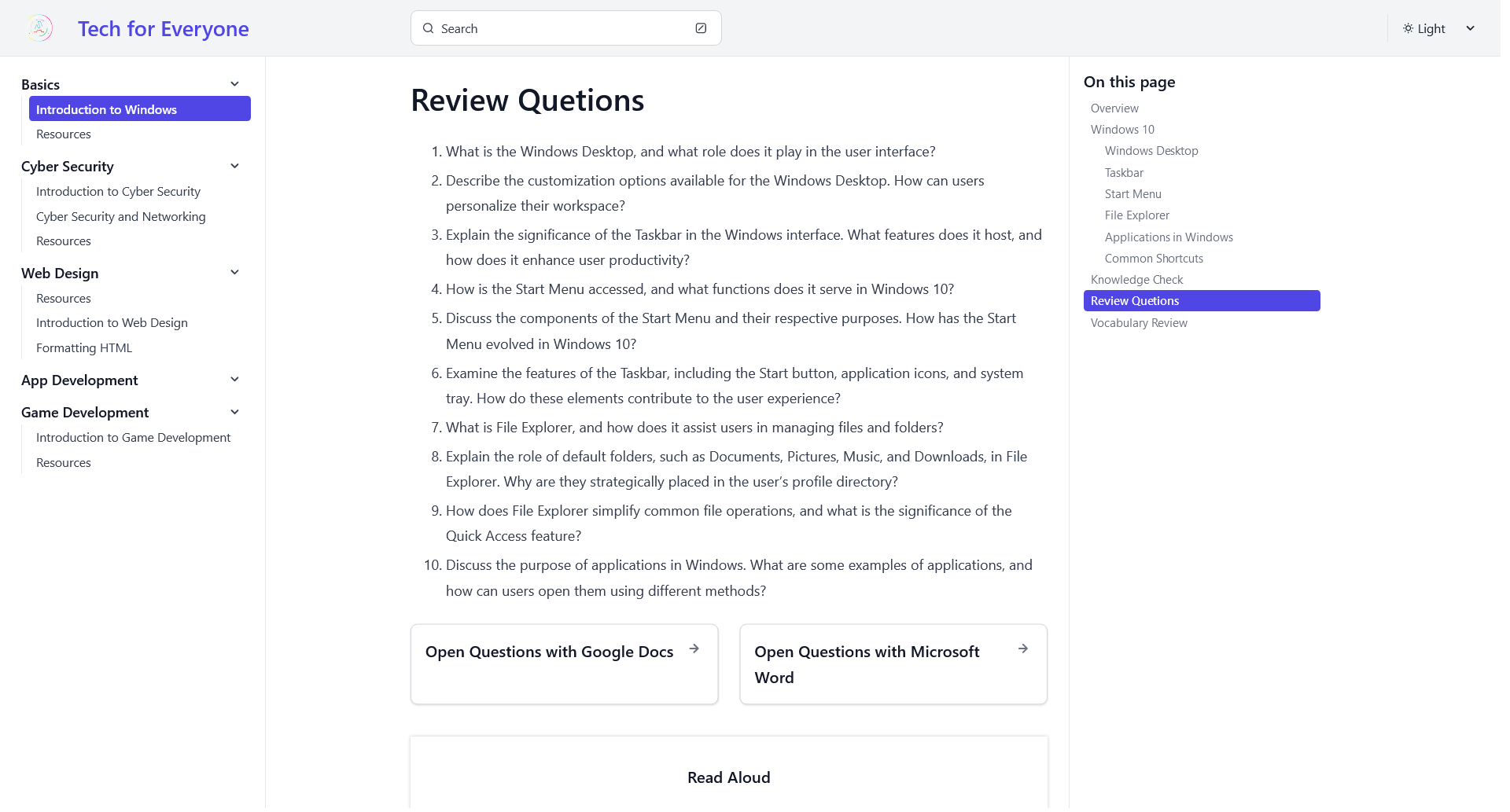Click the sun icon beside Light
Image resolution: width=1510 pixels, height=812 pixels.
click(x=1408, y=28)
